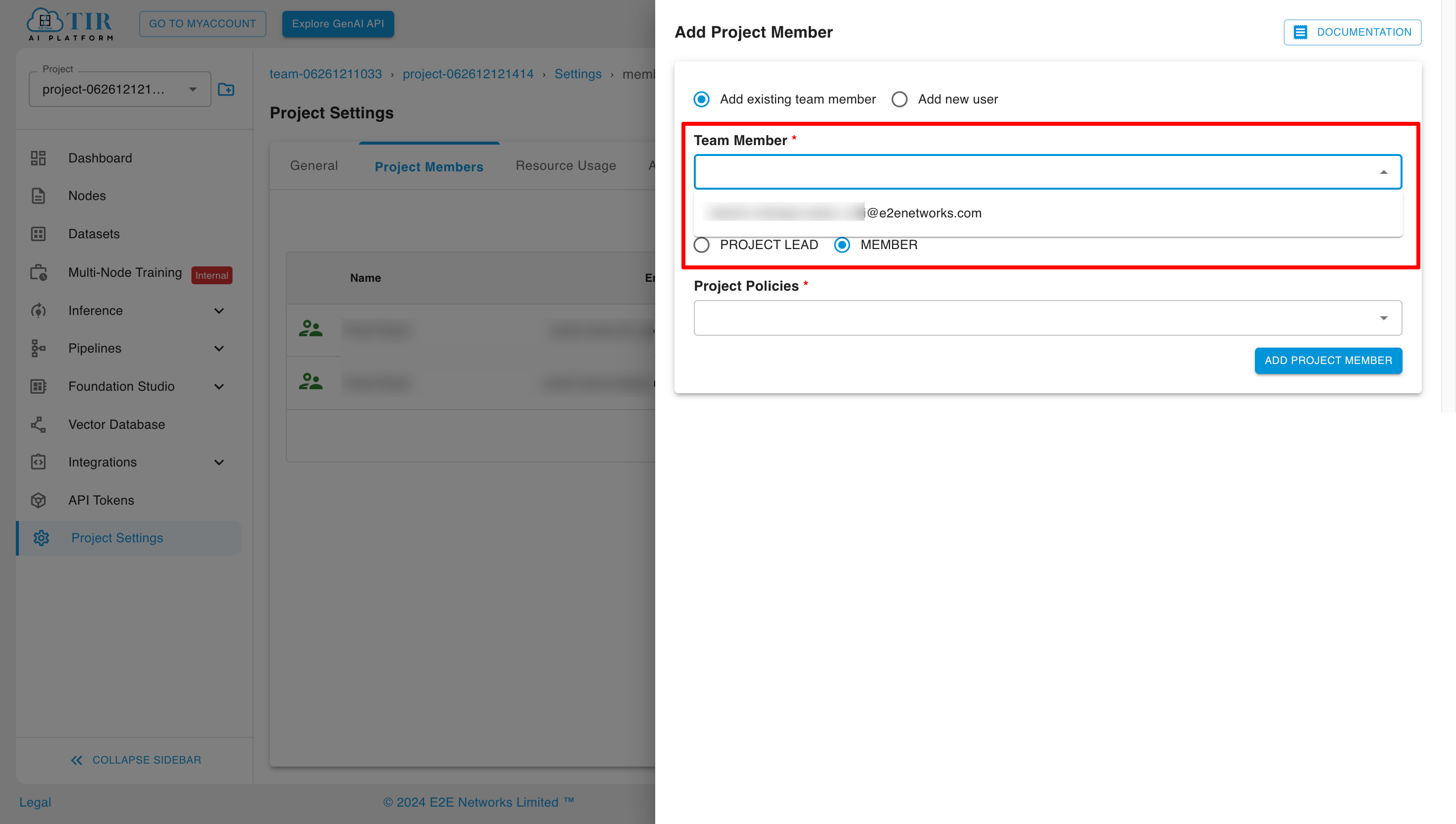Click the Inference sidebar icon
Image resolution: width=1456 pixels, height=824 pixels.
coord(38,310)
